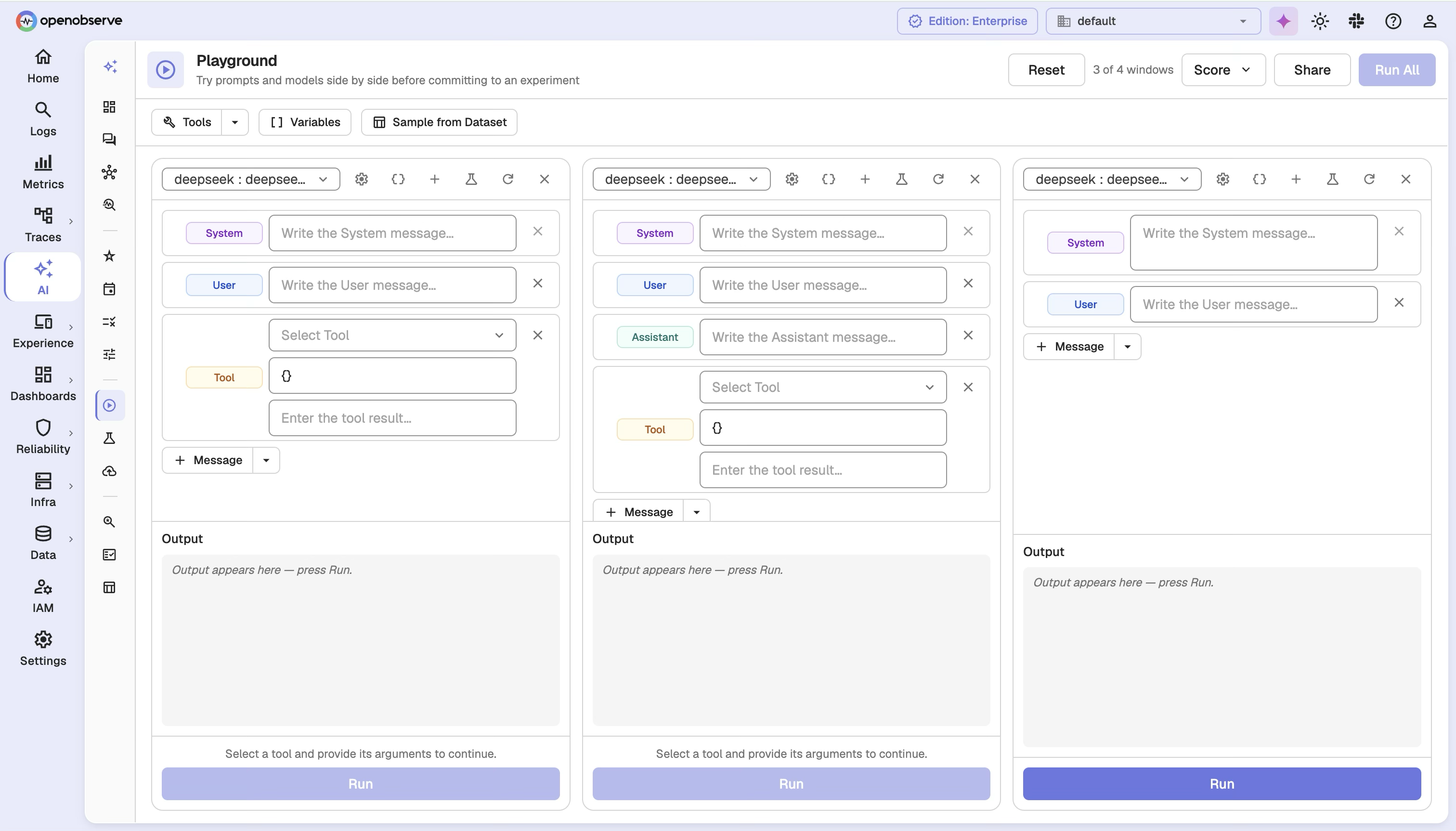Image resolution: width=1456 pixels, height=831 pixels.
Task: Click refresh icon in third window header
Action: pyautogui.click(x=1369, y=179)
